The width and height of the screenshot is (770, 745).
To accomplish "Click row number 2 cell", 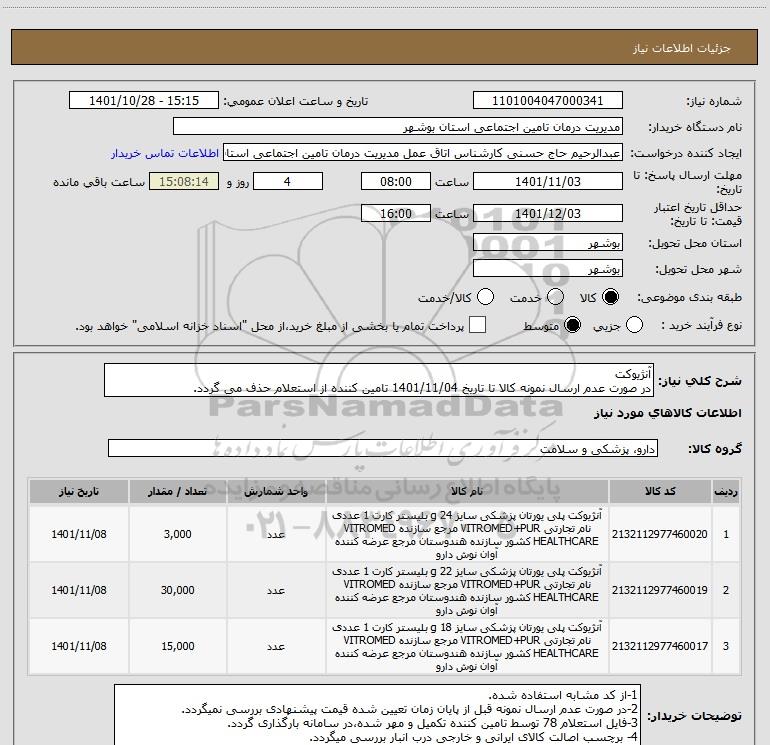I will coord(726,590).
